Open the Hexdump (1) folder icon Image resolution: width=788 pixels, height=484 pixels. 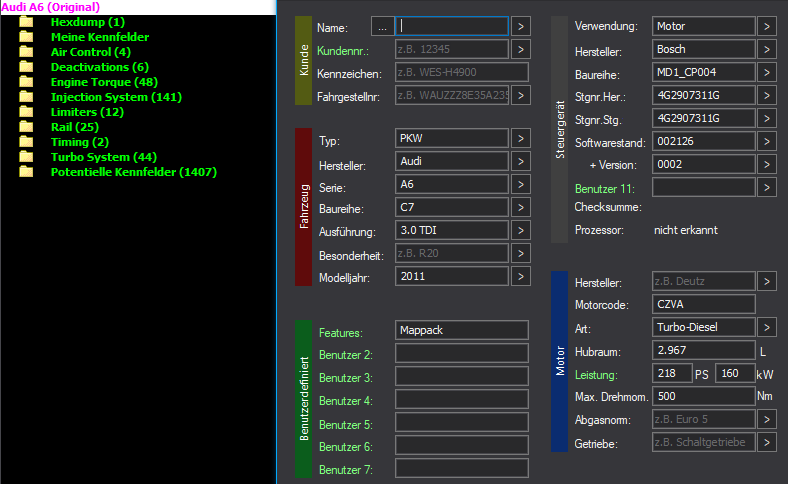(x=26, y=22)
